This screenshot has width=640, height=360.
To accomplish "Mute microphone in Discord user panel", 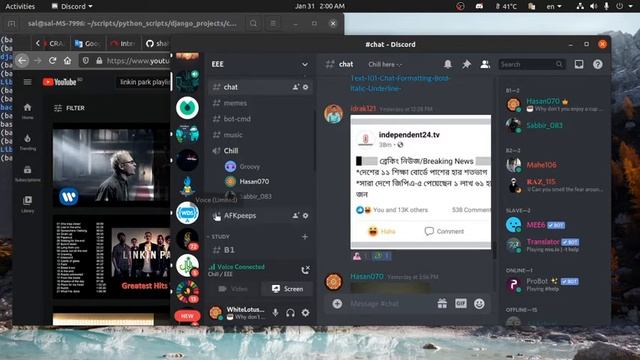I will (276, 313).
